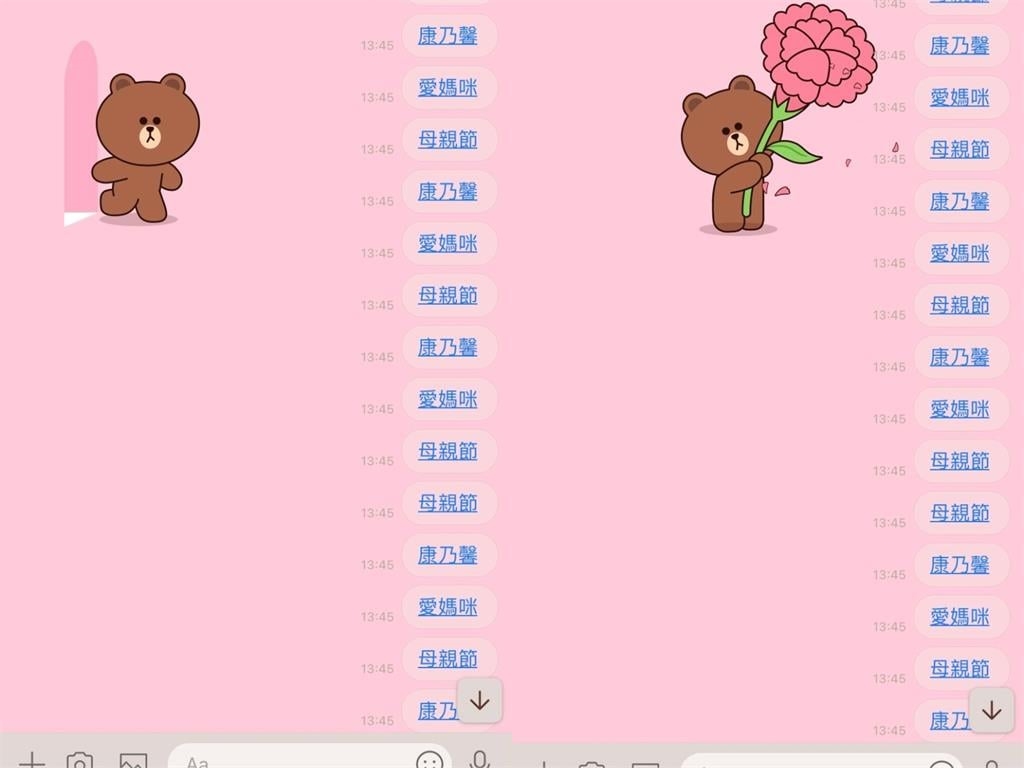Open the topmost 康乃馨 link
This screenshot has width=1024, height=768.
(449, 37)
